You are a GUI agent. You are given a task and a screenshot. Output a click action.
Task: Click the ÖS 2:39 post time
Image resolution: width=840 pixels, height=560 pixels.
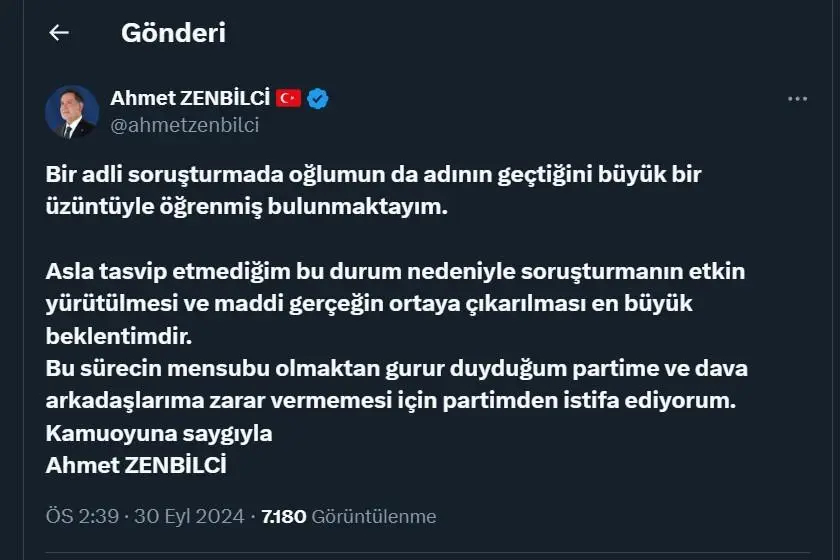point(83,517)
